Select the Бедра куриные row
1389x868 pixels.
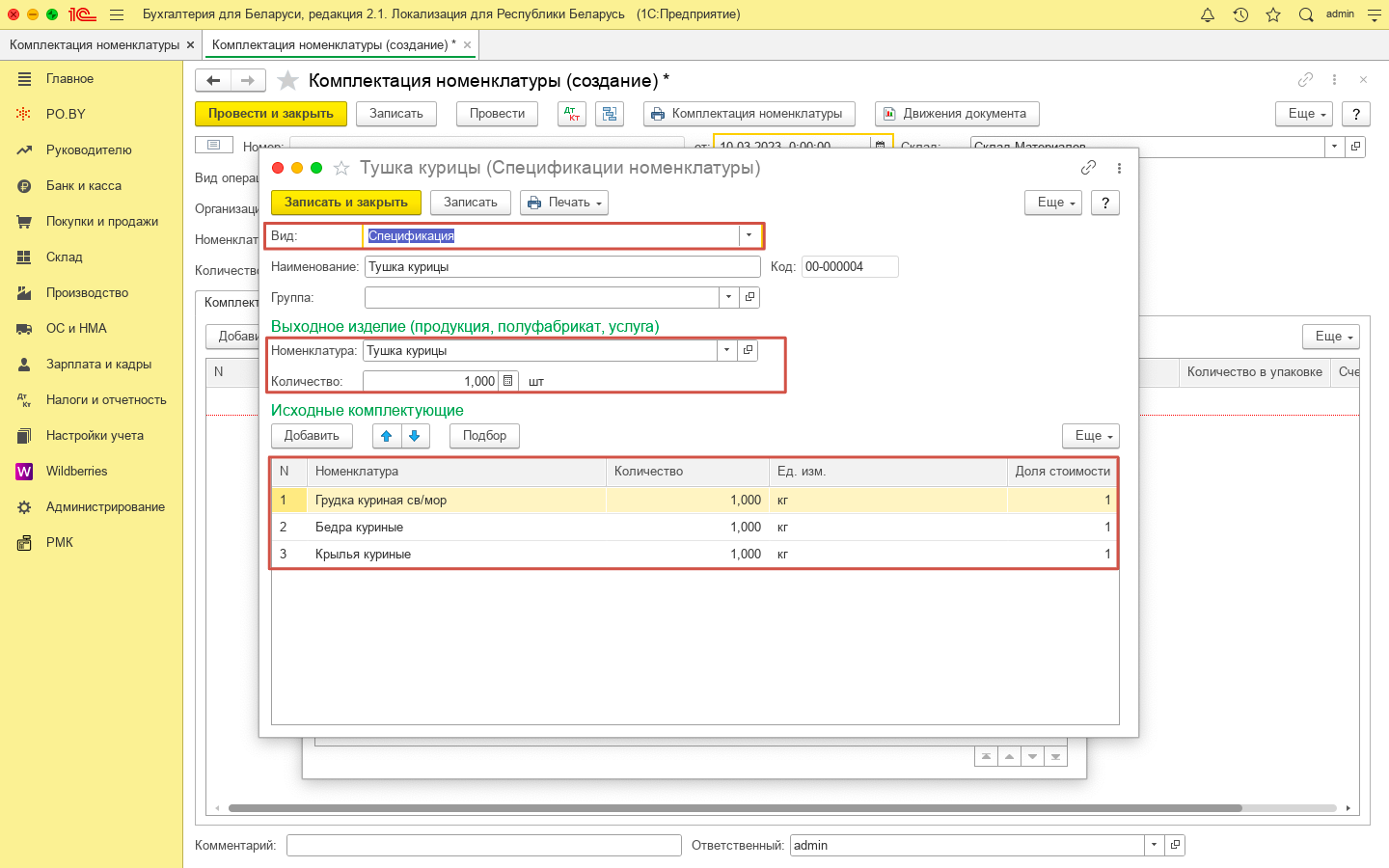coord(359,528)
